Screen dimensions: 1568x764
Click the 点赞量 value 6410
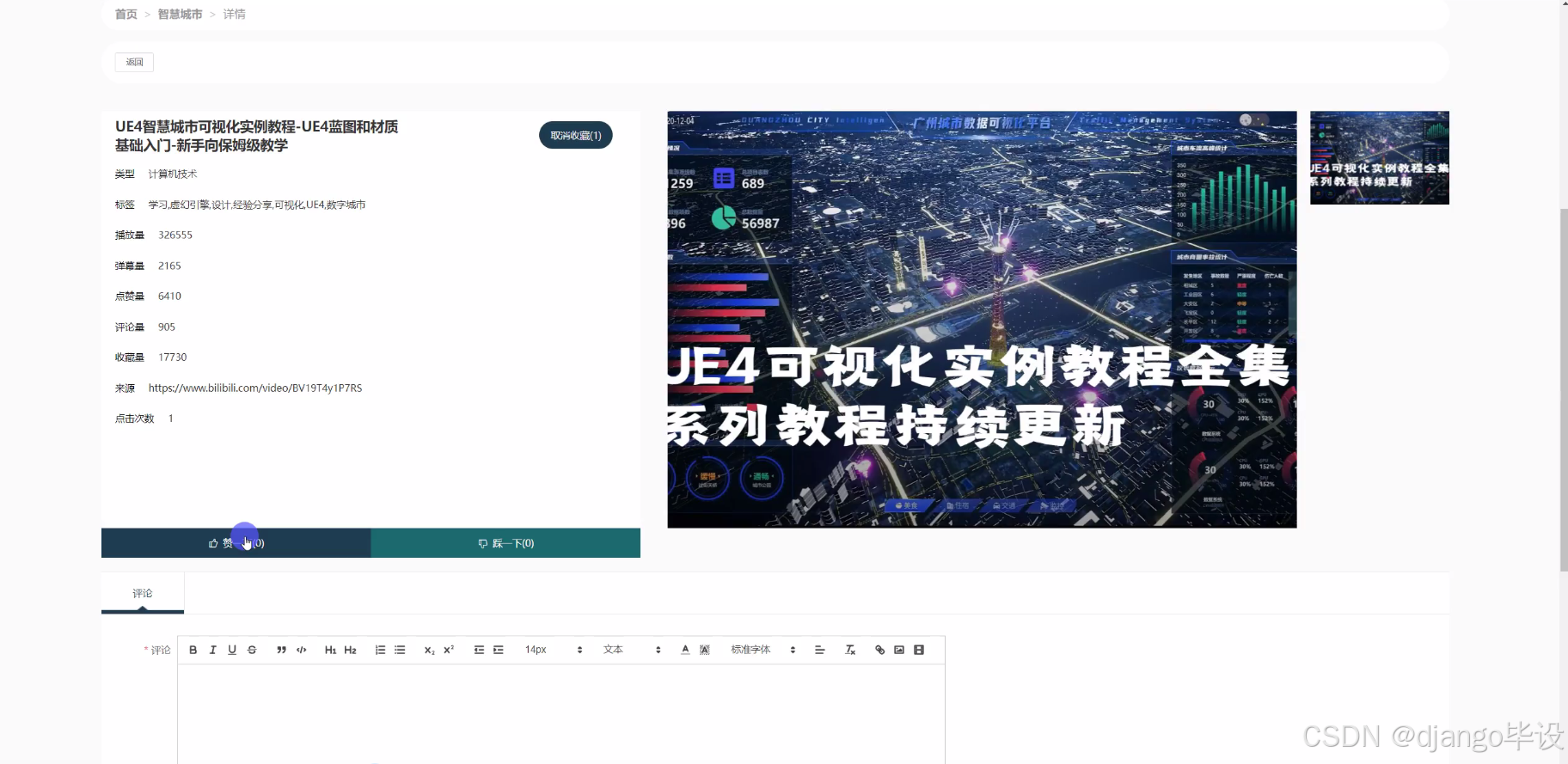coord(169,296)
